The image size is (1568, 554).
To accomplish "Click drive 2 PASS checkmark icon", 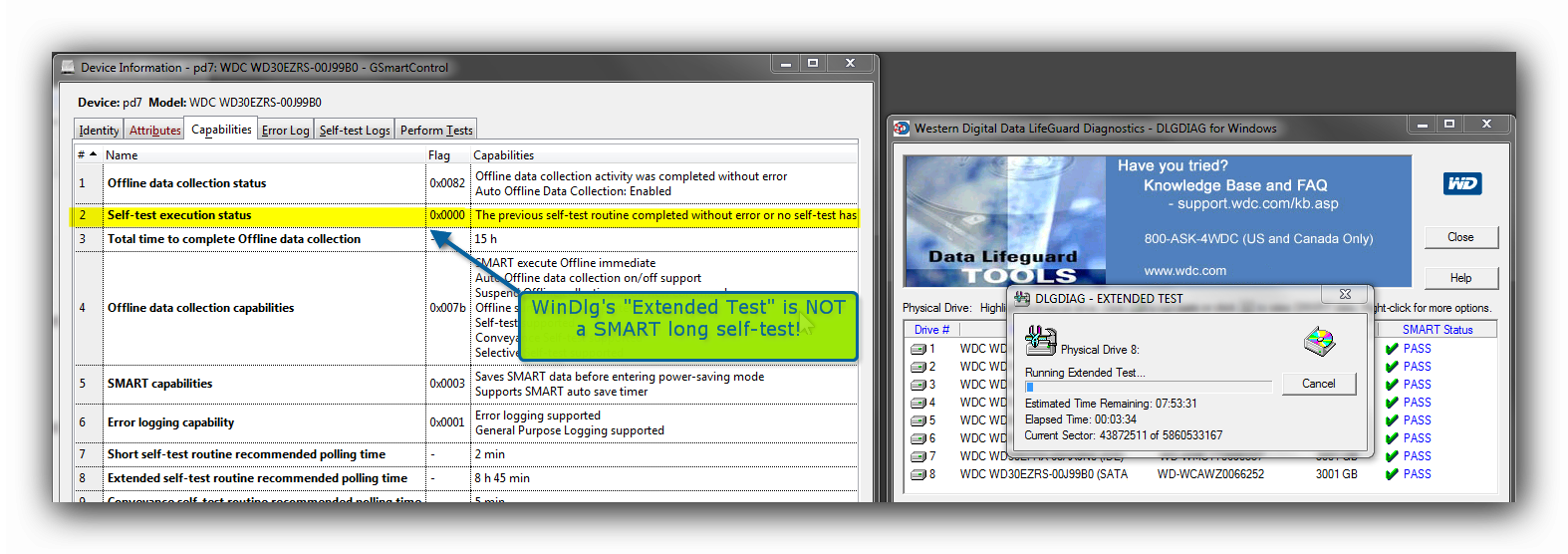I will 1392,367.
